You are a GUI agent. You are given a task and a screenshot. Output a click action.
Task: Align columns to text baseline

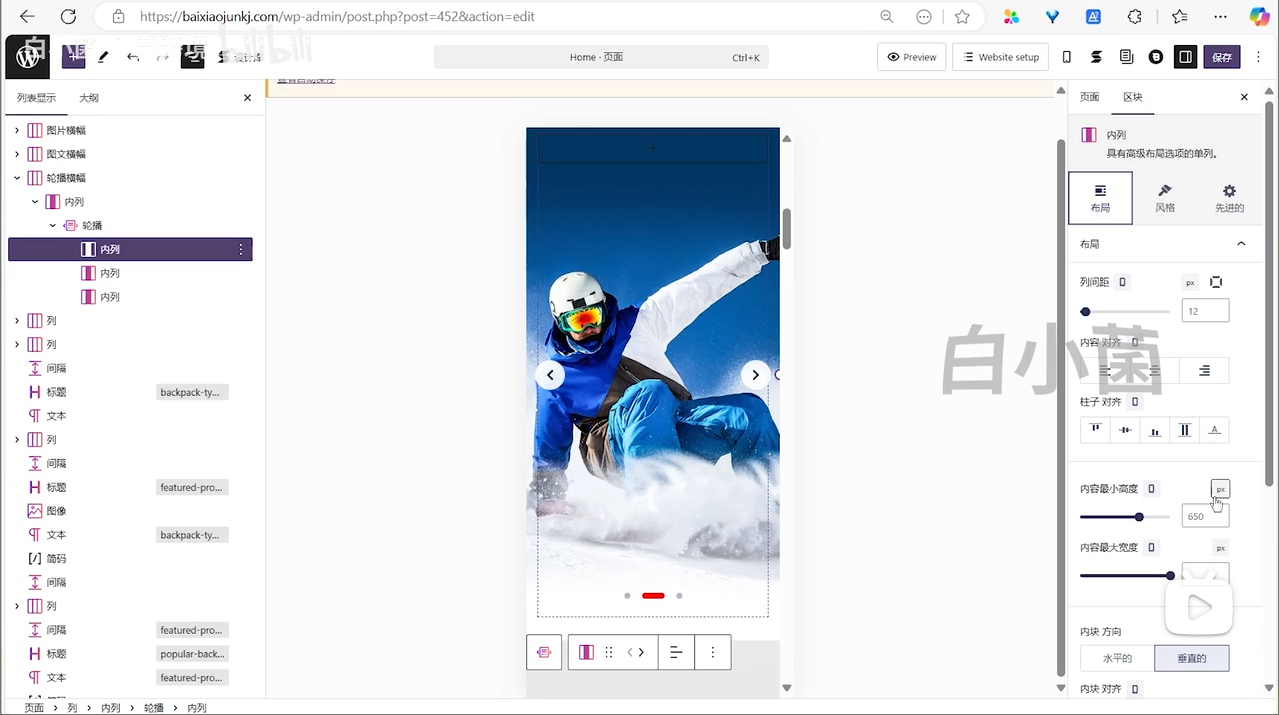pos(1215,430)
